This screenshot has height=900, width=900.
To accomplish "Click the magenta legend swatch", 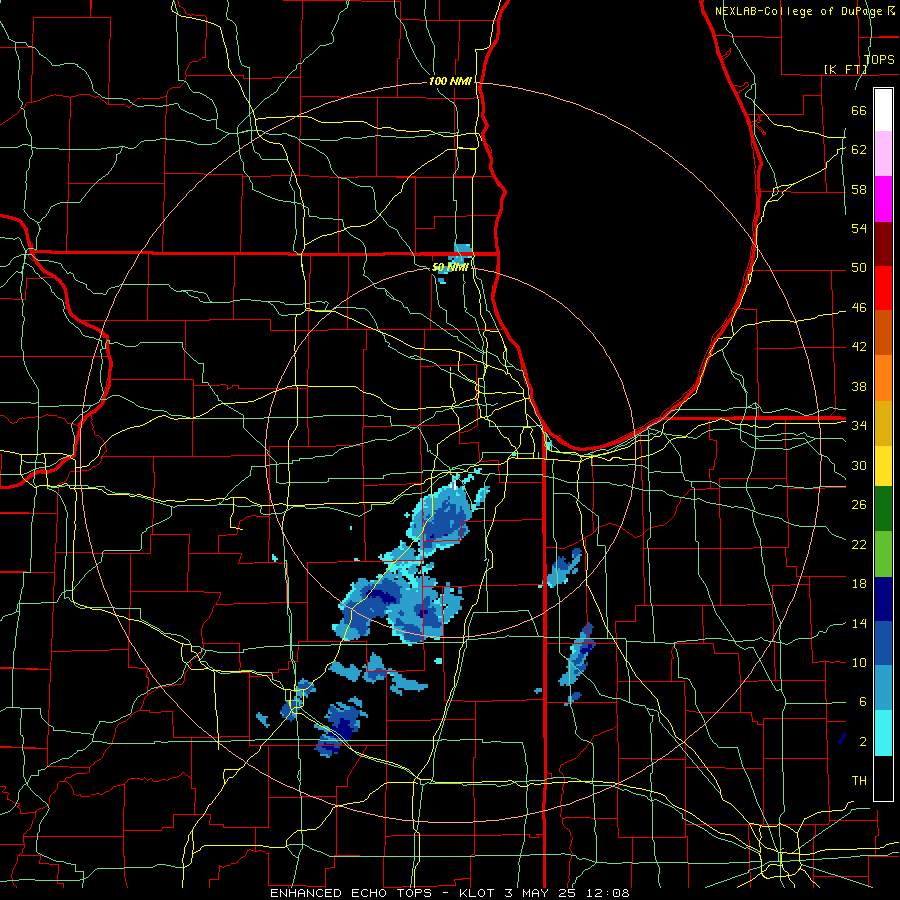I will 883,199.
